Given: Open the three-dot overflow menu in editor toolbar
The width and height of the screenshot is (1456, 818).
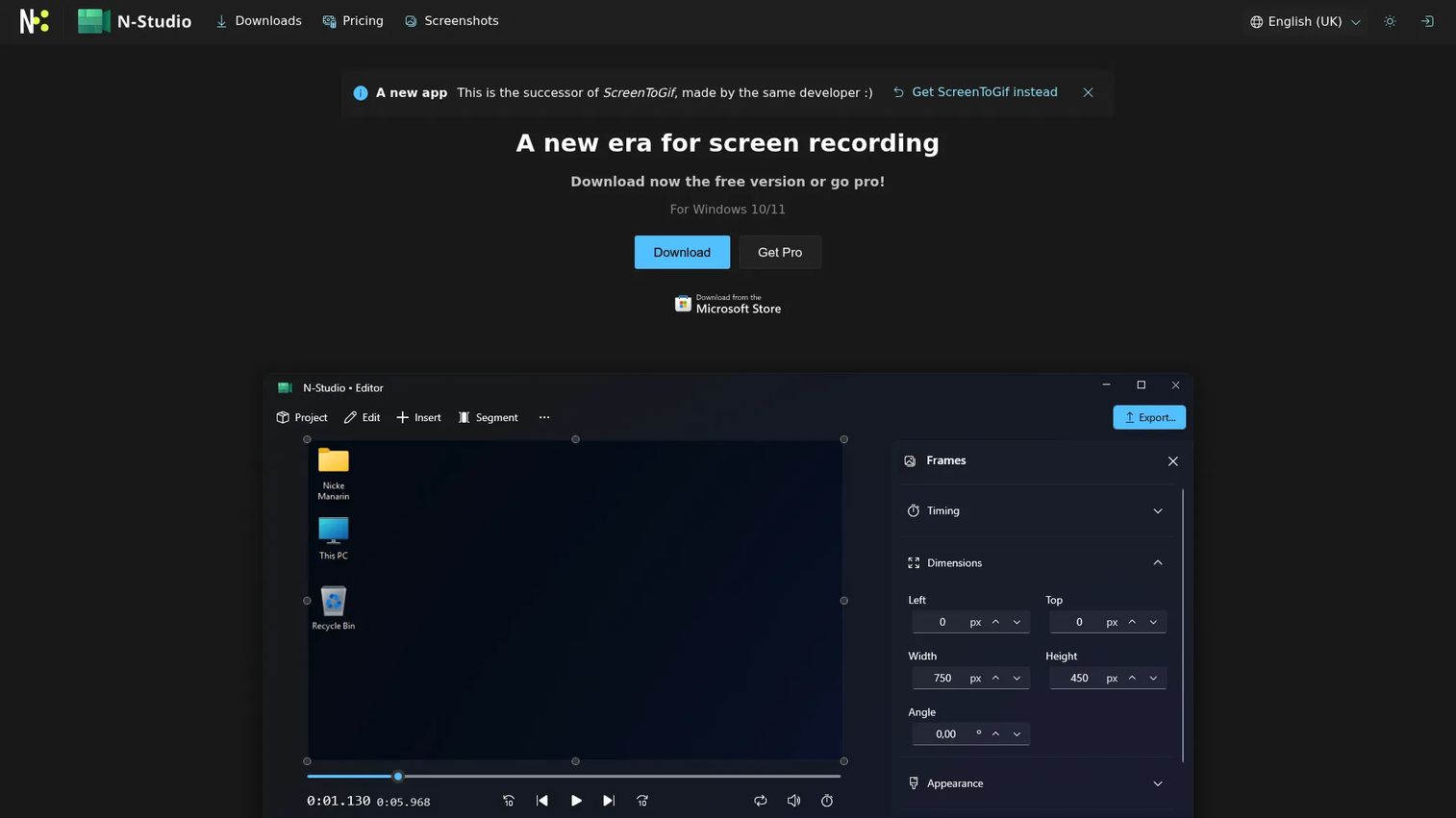Looking at the screenshot, I should coord(544,417).
